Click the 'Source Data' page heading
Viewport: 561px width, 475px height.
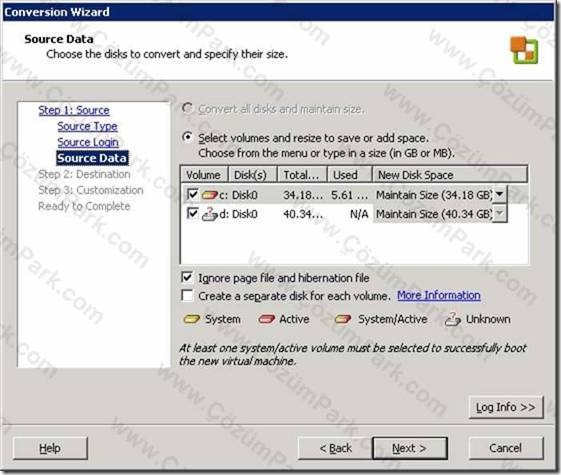click(59, 39)
